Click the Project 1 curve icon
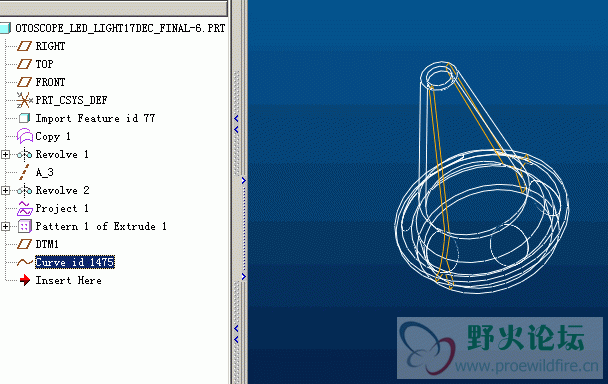The image size is (608, 384). pyautogui.click(x=24, y=208)
